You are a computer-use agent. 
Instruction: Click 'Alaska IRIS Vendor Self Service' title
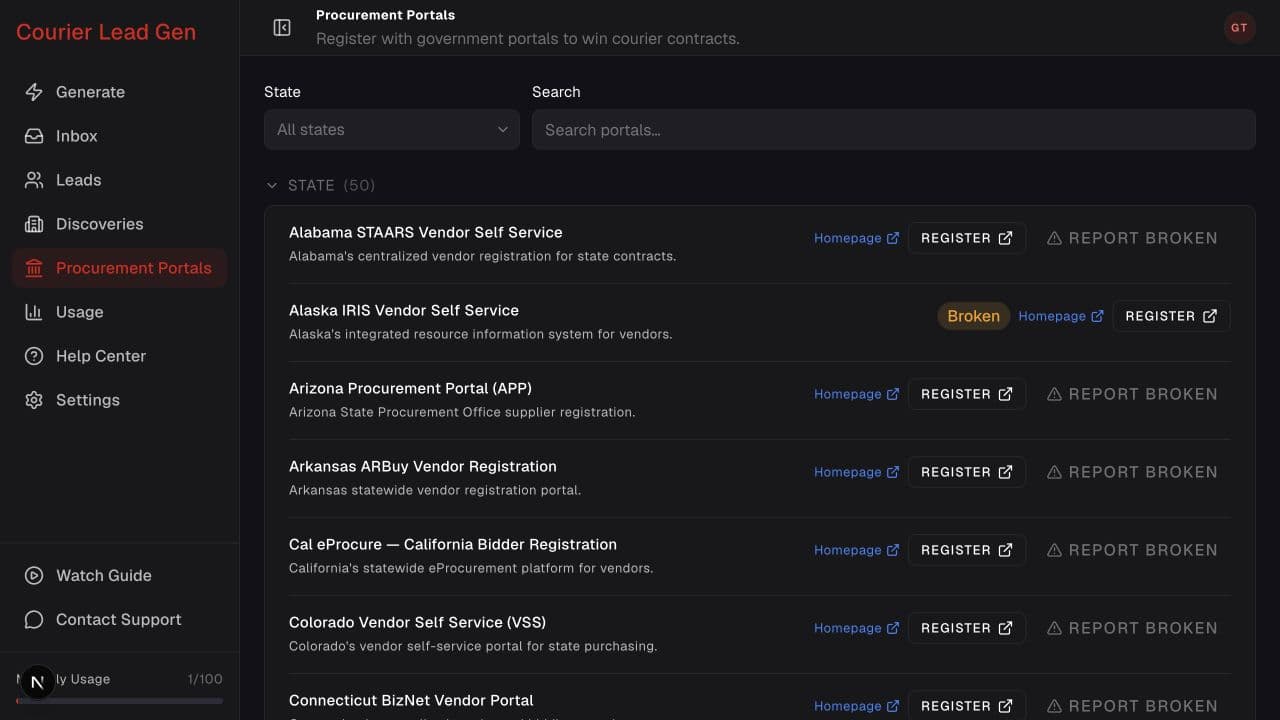pyautogui.click(x=404, y=310)
